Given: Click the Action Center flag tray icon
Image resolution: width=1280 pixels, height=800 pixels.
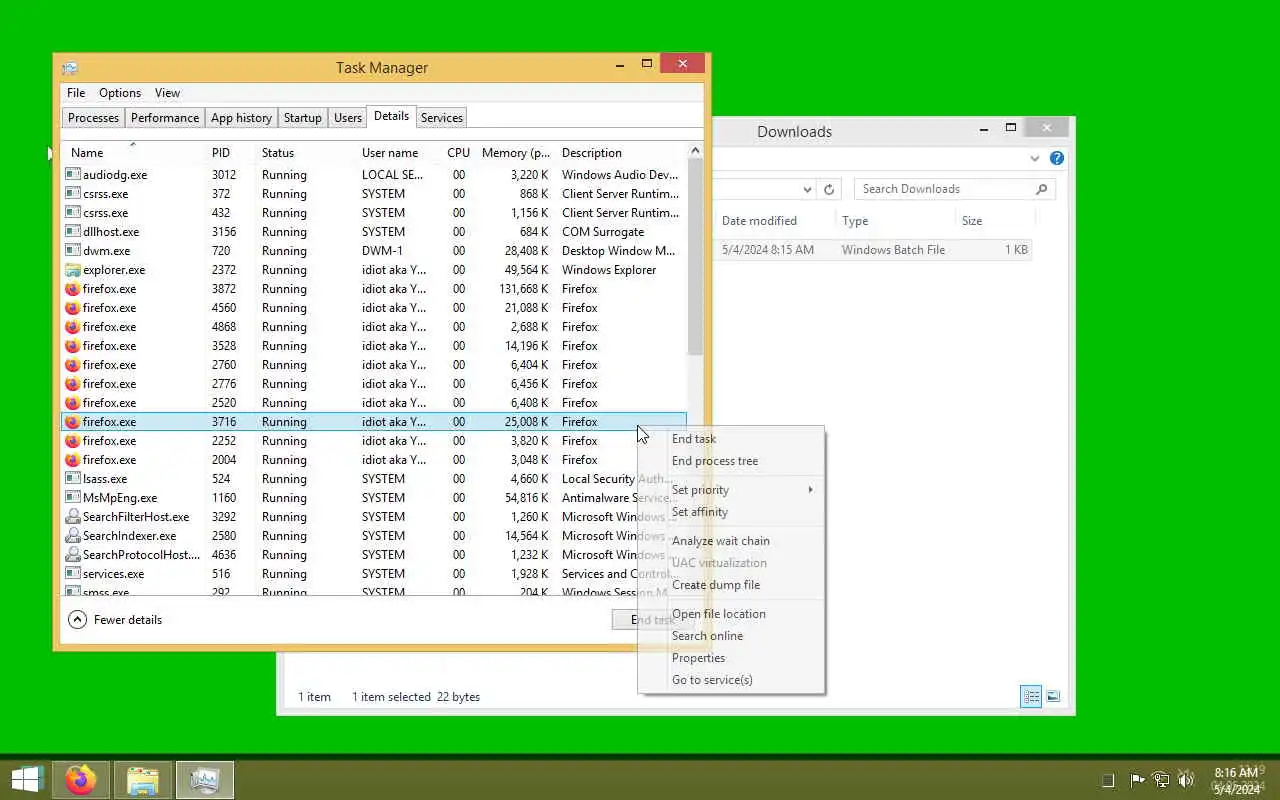Looking at the screenshot, I should pos(1137,780).
